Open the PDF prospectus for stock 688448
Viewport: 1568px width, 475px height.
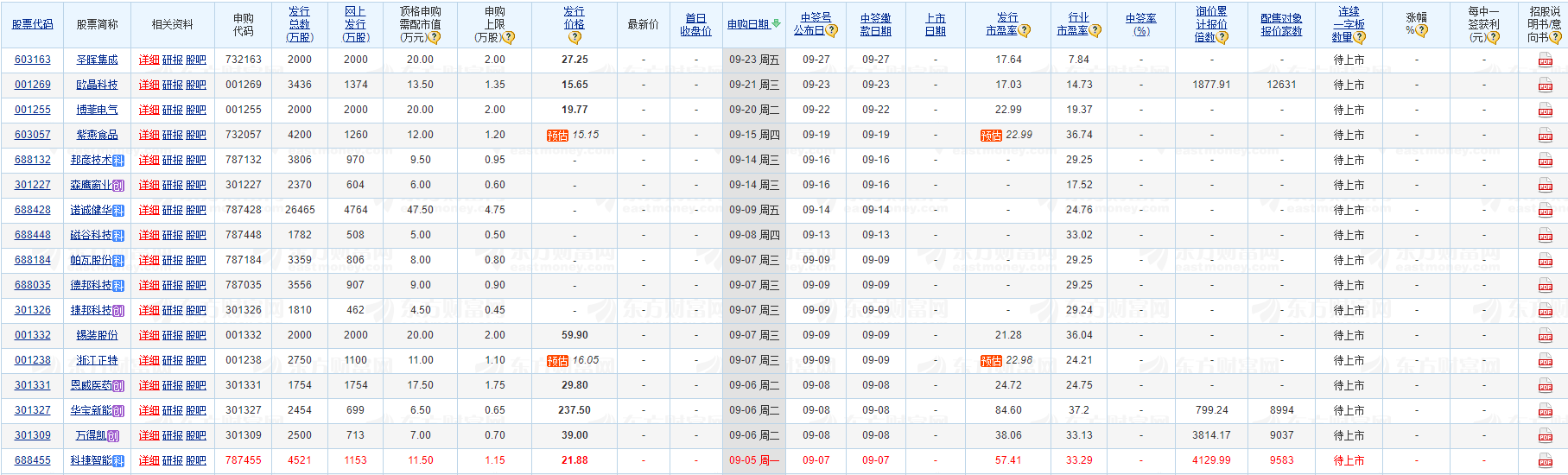[x=1545, y=237]
